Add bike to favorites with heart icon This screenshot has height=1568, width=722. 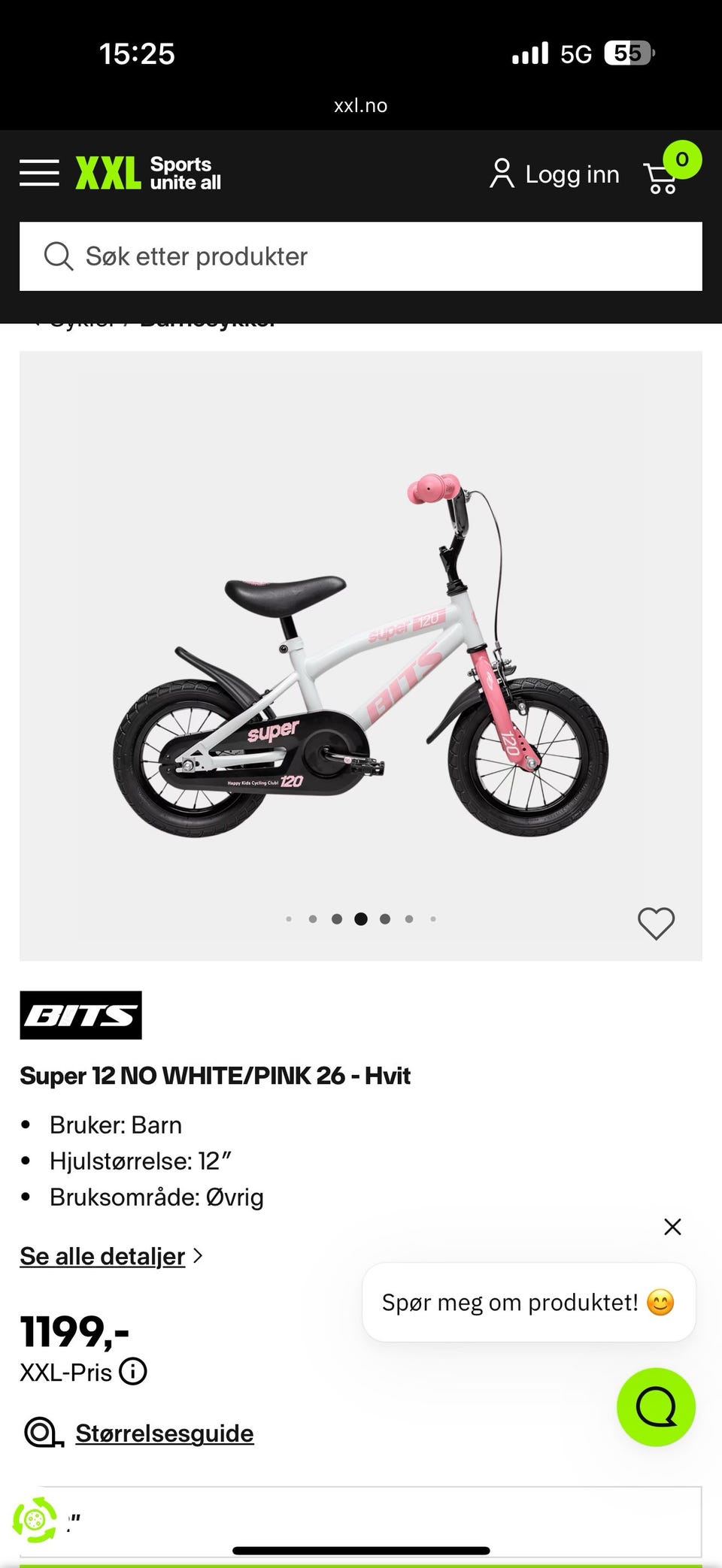[657, 923]
